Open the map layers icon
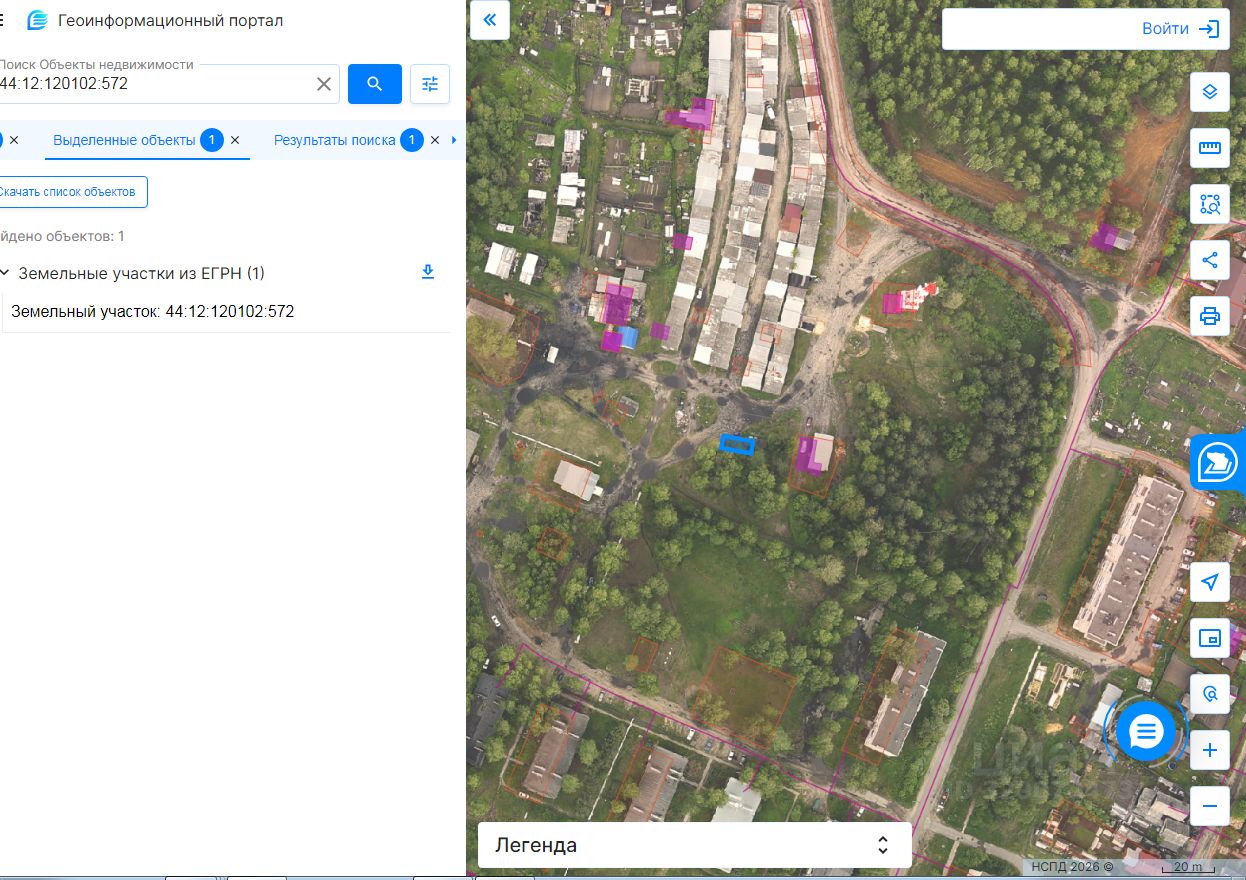The width and height of the screenshot is (1246, 880). pos(1210,92)
